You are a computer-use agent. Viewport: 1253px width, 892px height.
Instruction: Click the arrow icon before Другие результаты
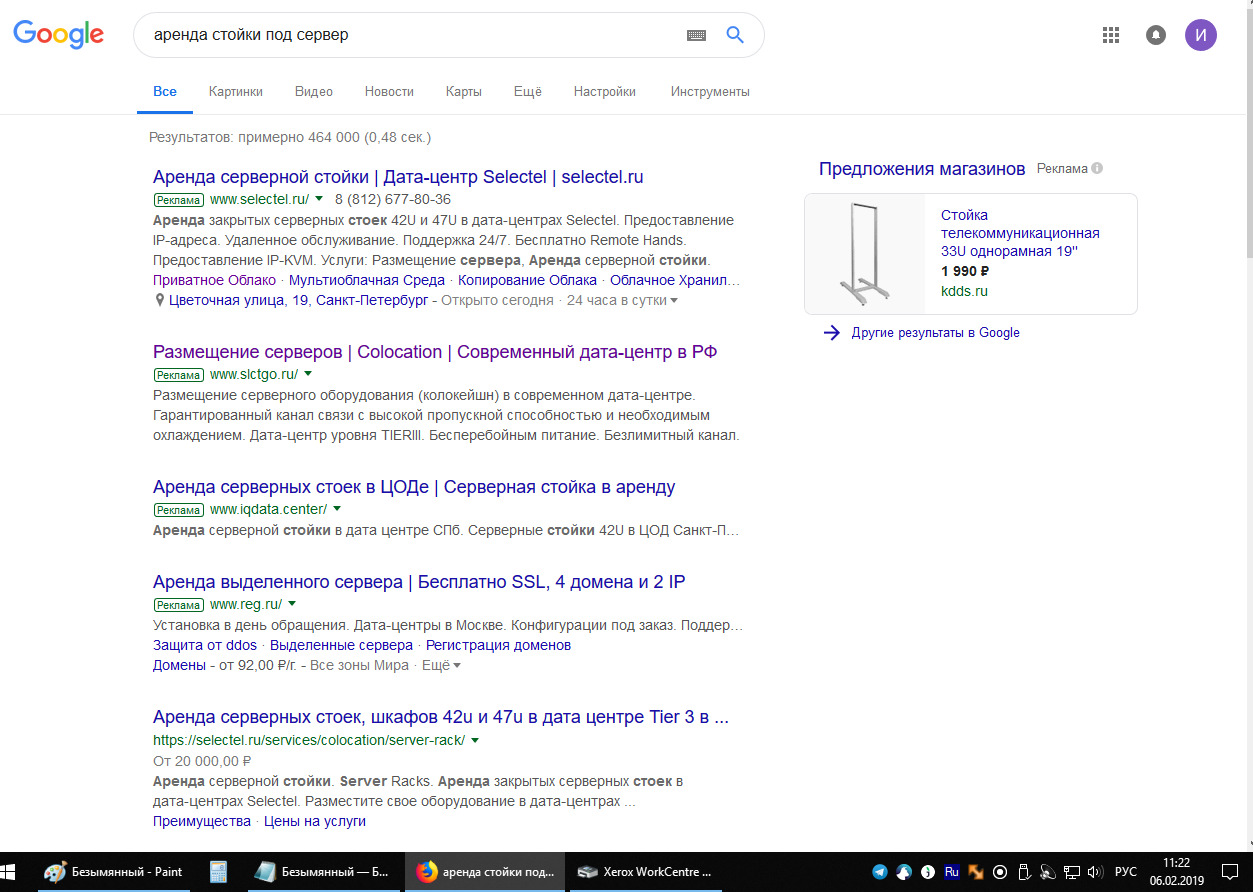831,332
